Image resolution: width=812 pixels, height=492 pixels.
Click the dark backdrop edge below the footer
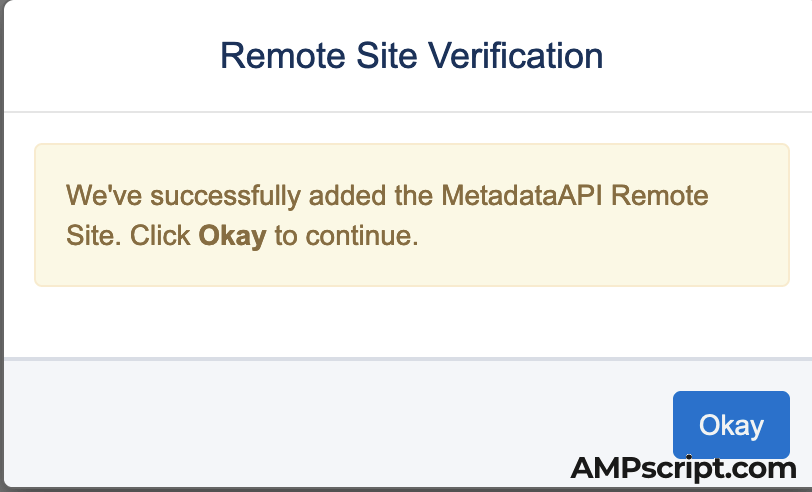coord(300,489)
